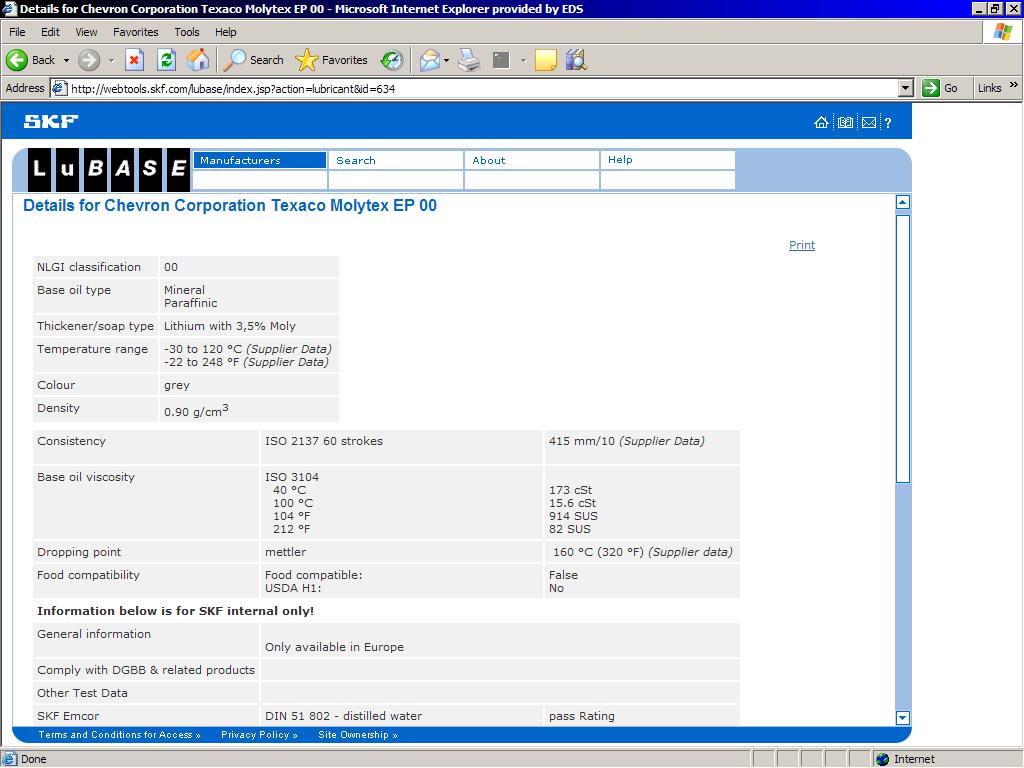Refresh the page with the Refresh icon

pyautogui.click(x=167, y=60)
